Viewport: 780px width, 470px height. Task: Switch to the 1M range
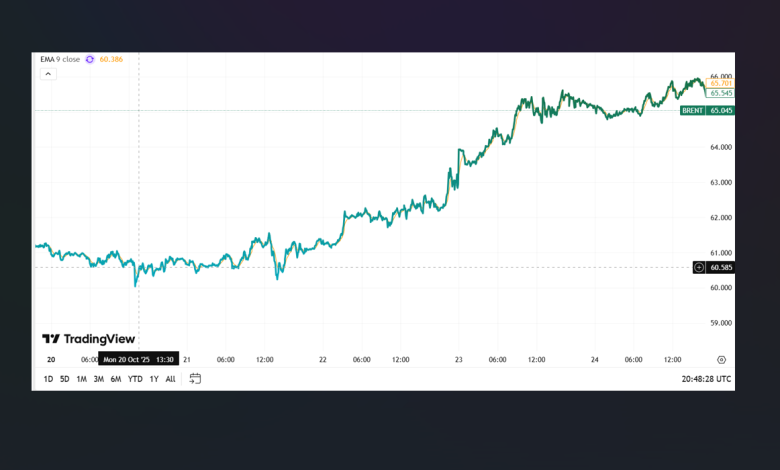point(81,379)
